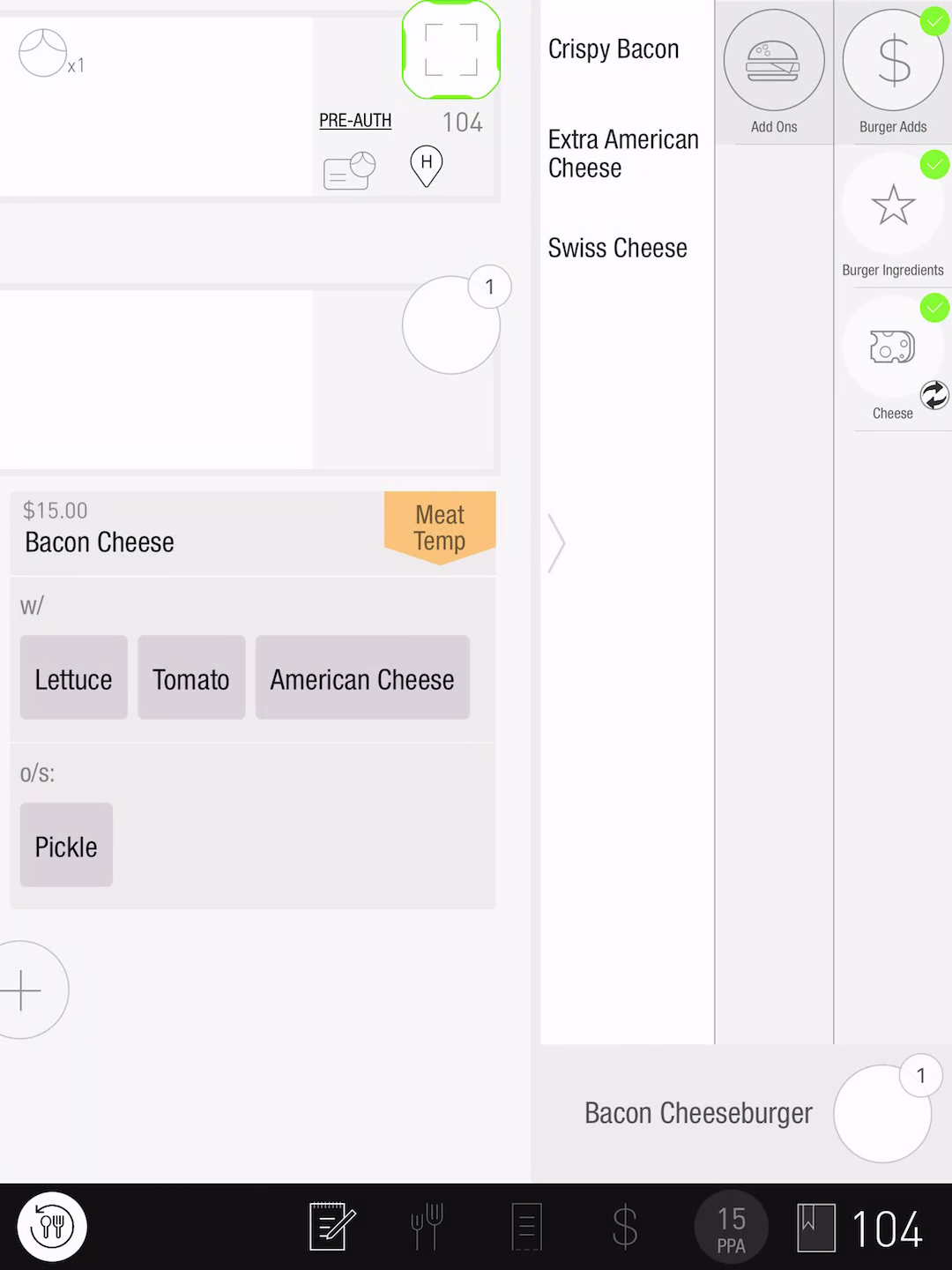952x1270 pixels.
Task: Select Crispy Bacon from the list
Action: 614,49
